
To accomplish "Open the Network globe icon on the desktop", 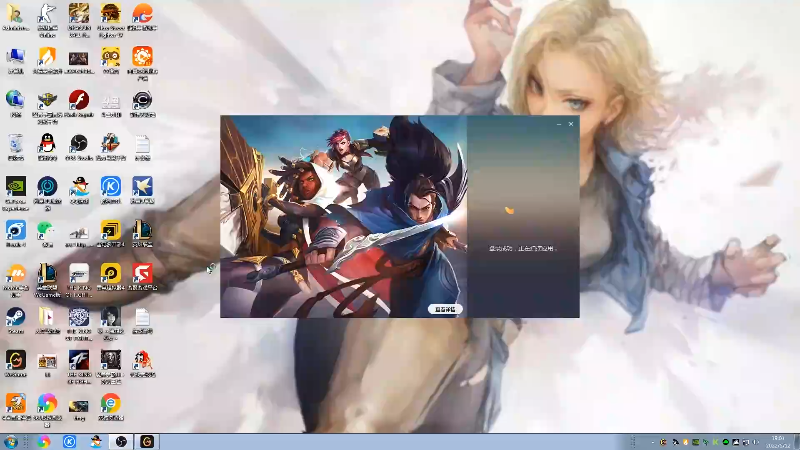I will click(15, 100).
